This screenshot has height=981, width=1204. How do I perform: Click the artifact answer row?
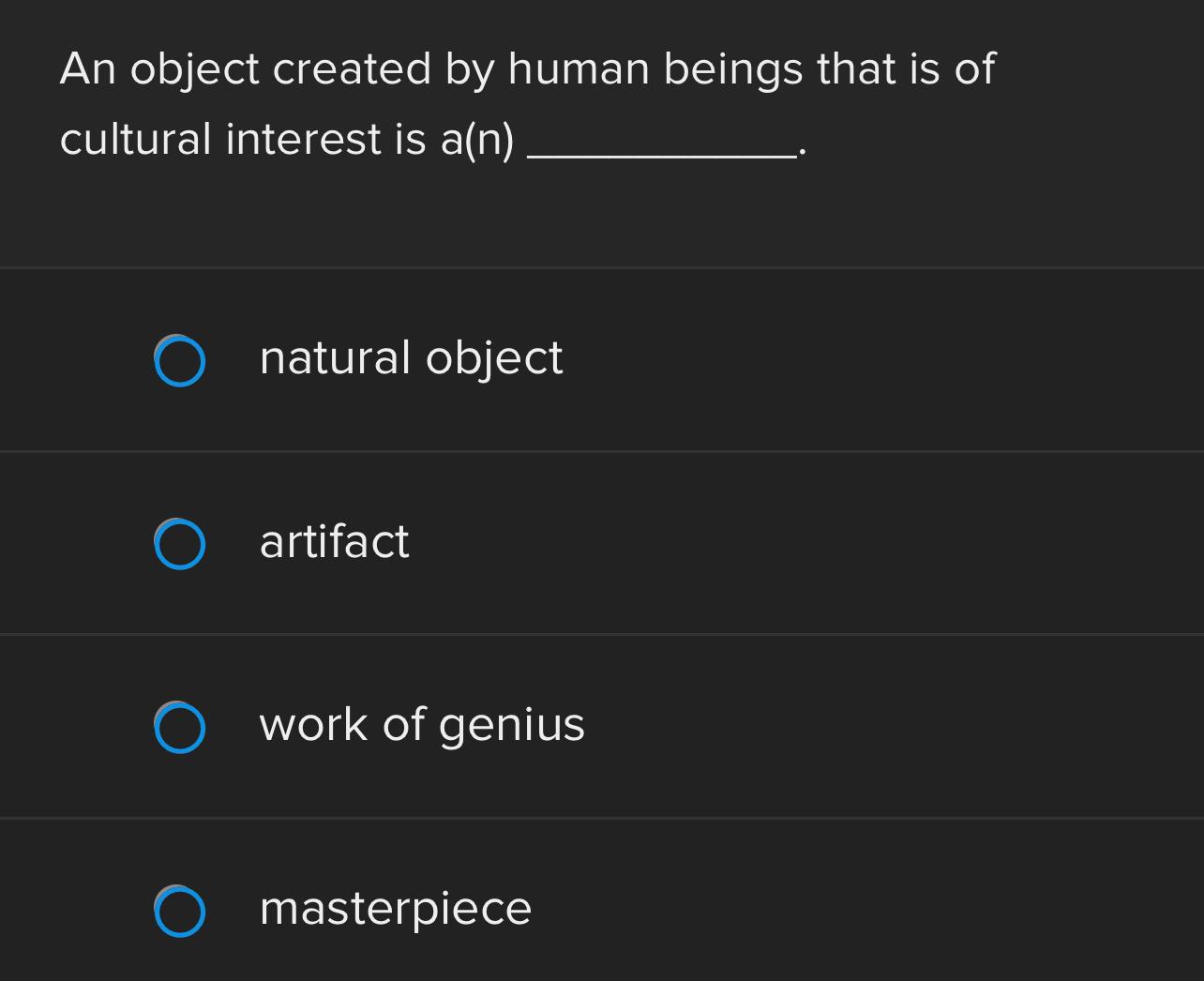[x=600, y=541]
